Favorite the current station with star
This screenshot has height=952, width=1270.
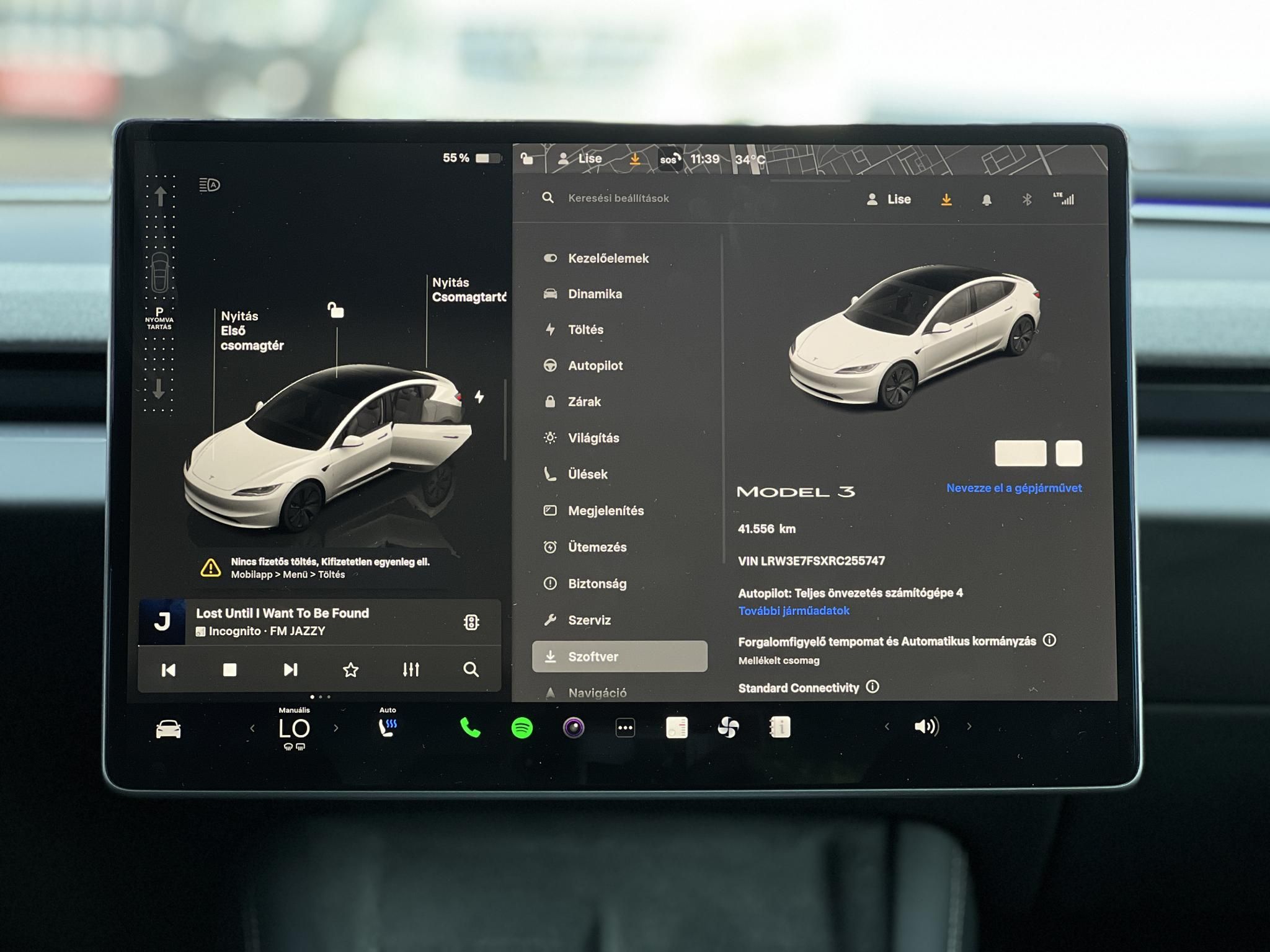(350, 669)
